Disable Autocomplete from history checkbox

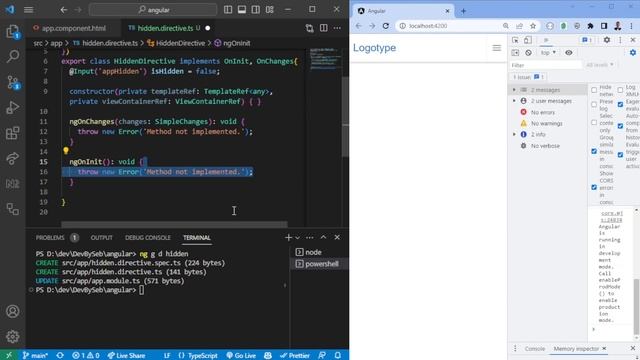pyautogui.click(x=620, y=126)
